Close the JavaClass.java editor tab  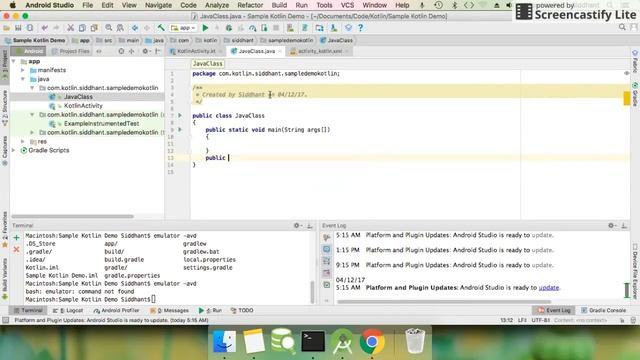[280, 51]
